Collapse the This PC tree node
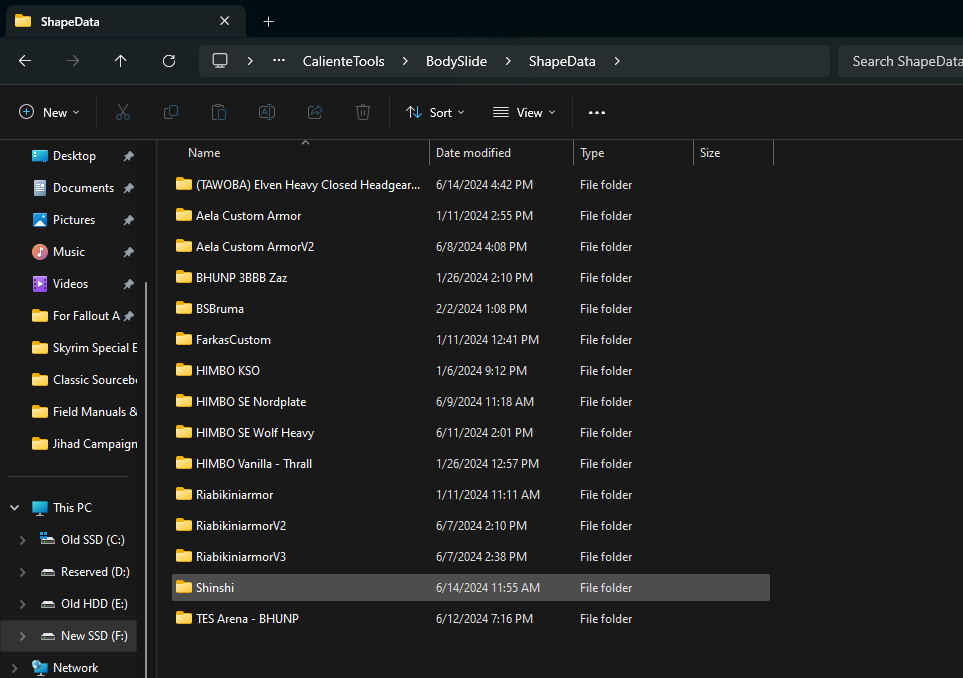 click(x=15, y=508)
